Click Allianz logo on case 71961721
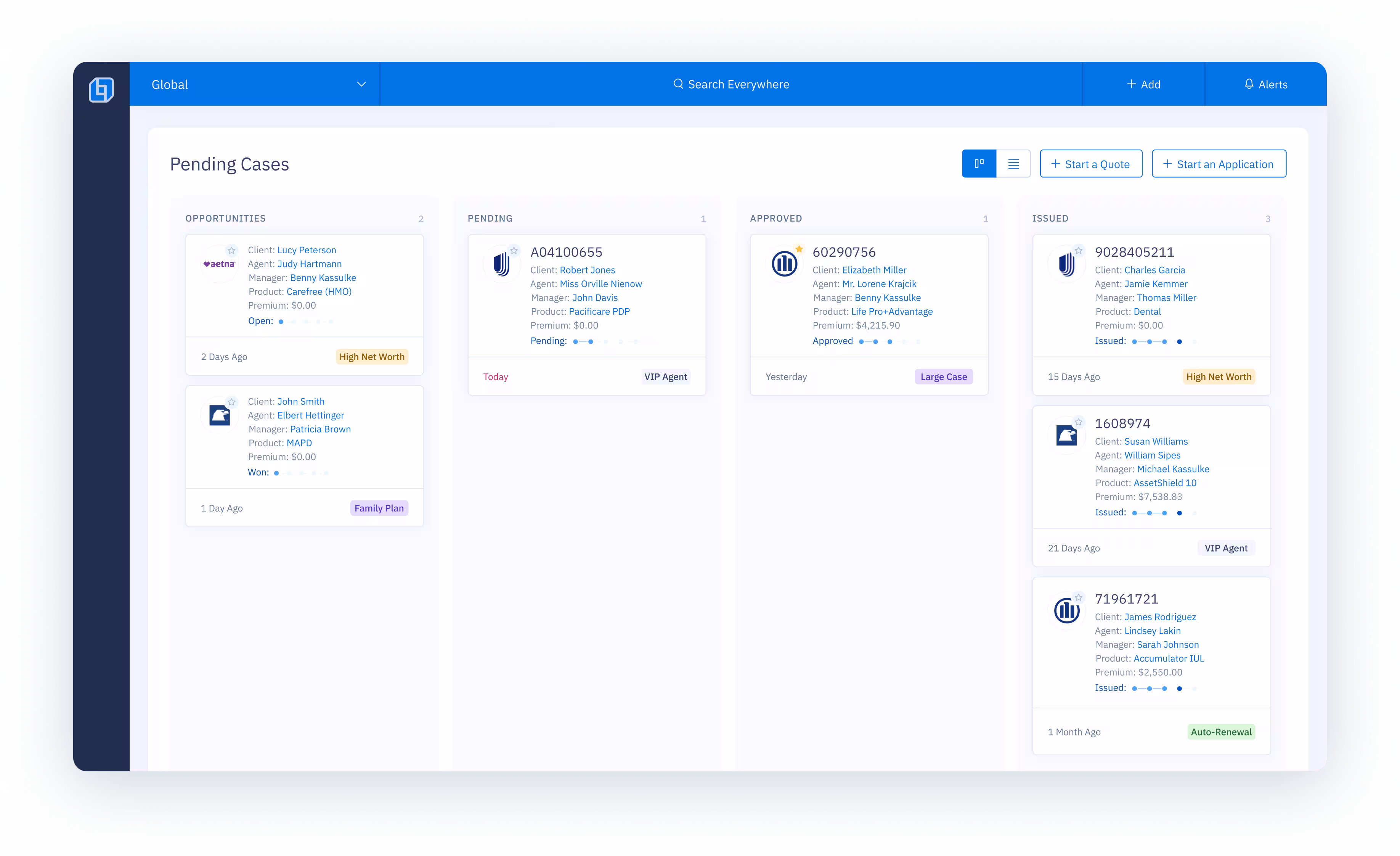The image size is (1400, 856). (1066, 611)
